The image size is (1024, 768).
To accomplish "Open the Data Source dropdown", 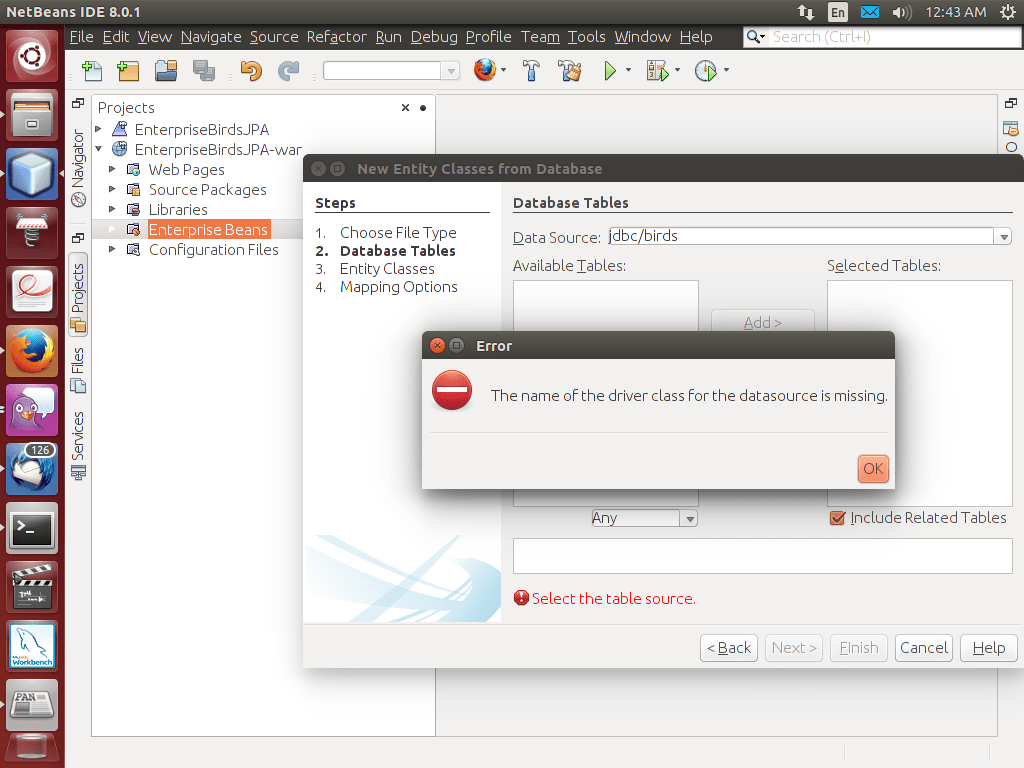I will [1004, 236].
